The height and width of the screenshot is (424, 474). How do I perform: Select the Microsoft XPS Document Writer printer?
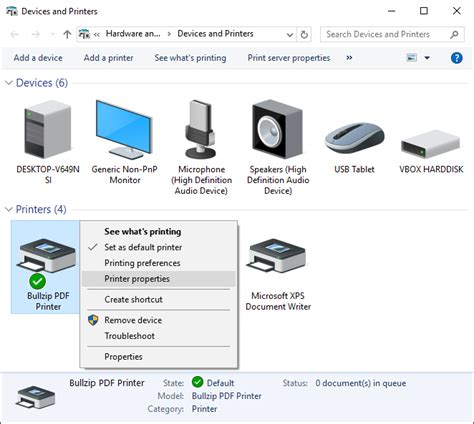tap(277, 256)
